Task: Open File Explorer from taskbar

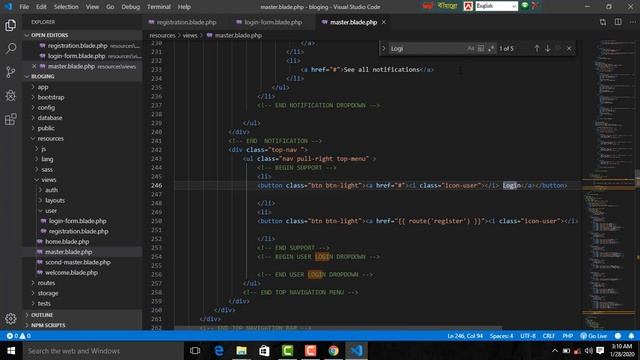Action: point(241,351)
